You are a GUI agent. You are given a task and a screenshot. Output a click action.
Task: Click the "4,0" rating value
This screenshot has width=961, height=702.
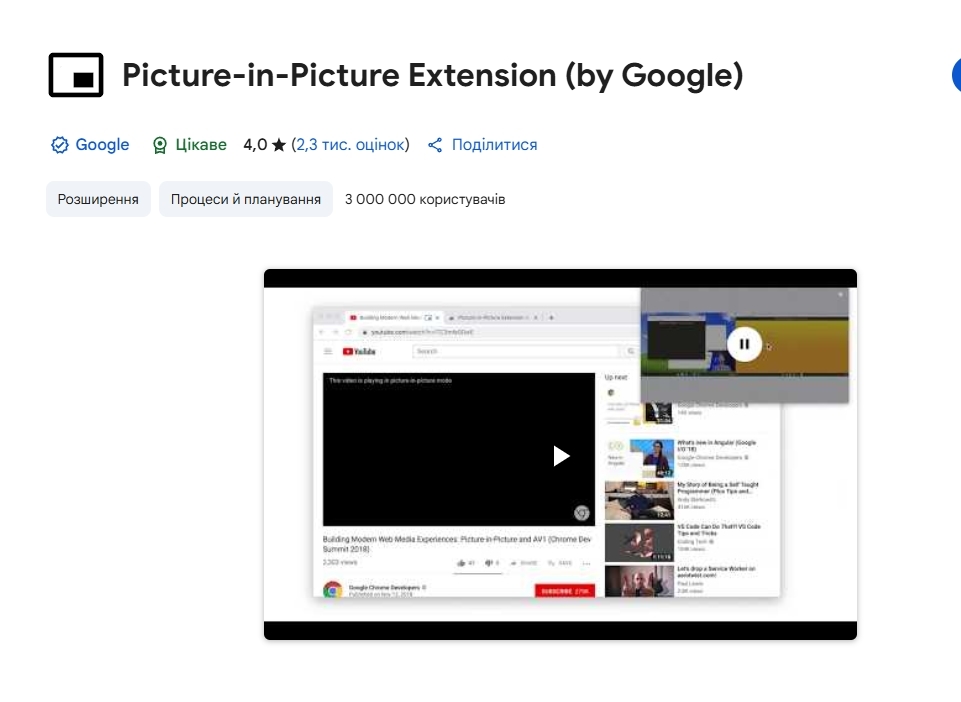[255, 145]
